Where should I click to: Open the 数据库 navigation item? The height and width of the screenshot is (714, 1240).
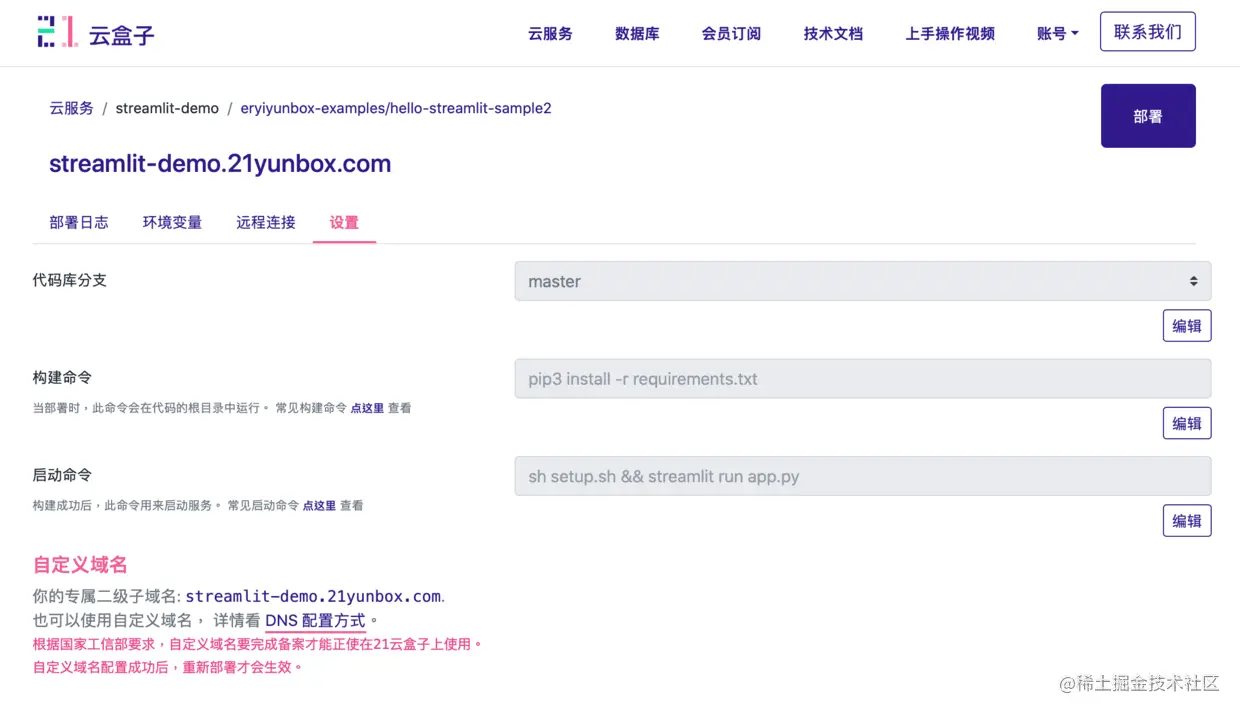pos(637,32)
